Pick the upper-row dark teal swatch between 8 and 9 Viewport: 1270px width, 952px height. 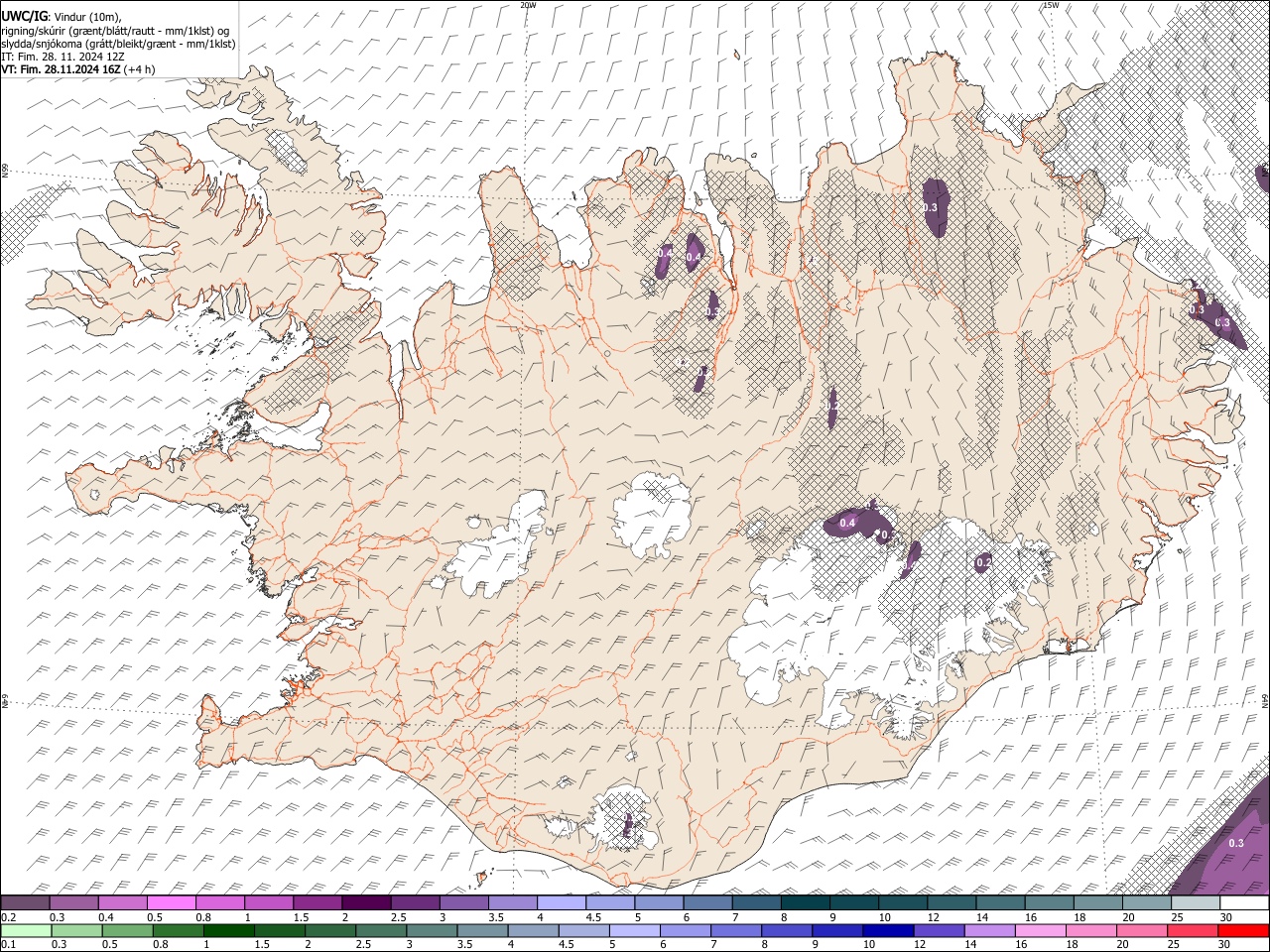[806, 902]
